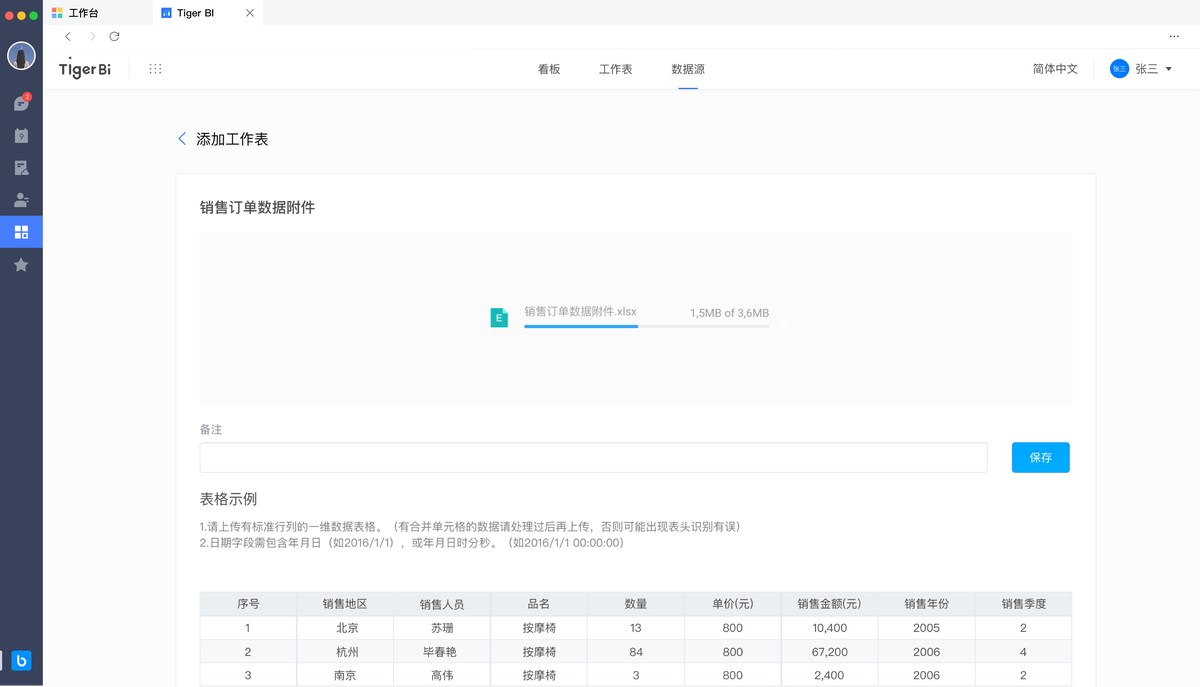
Task: Refresh the page with the reload icon
Action: pos(114,36)
